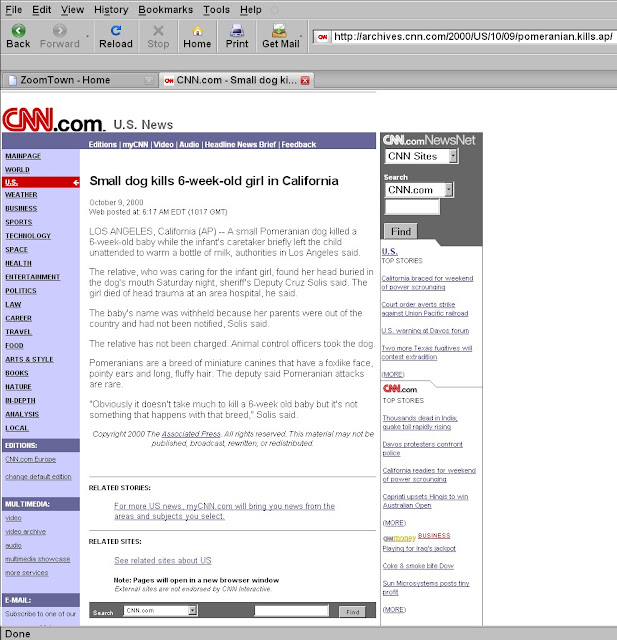Open the Associated Press link

point(191,434)
